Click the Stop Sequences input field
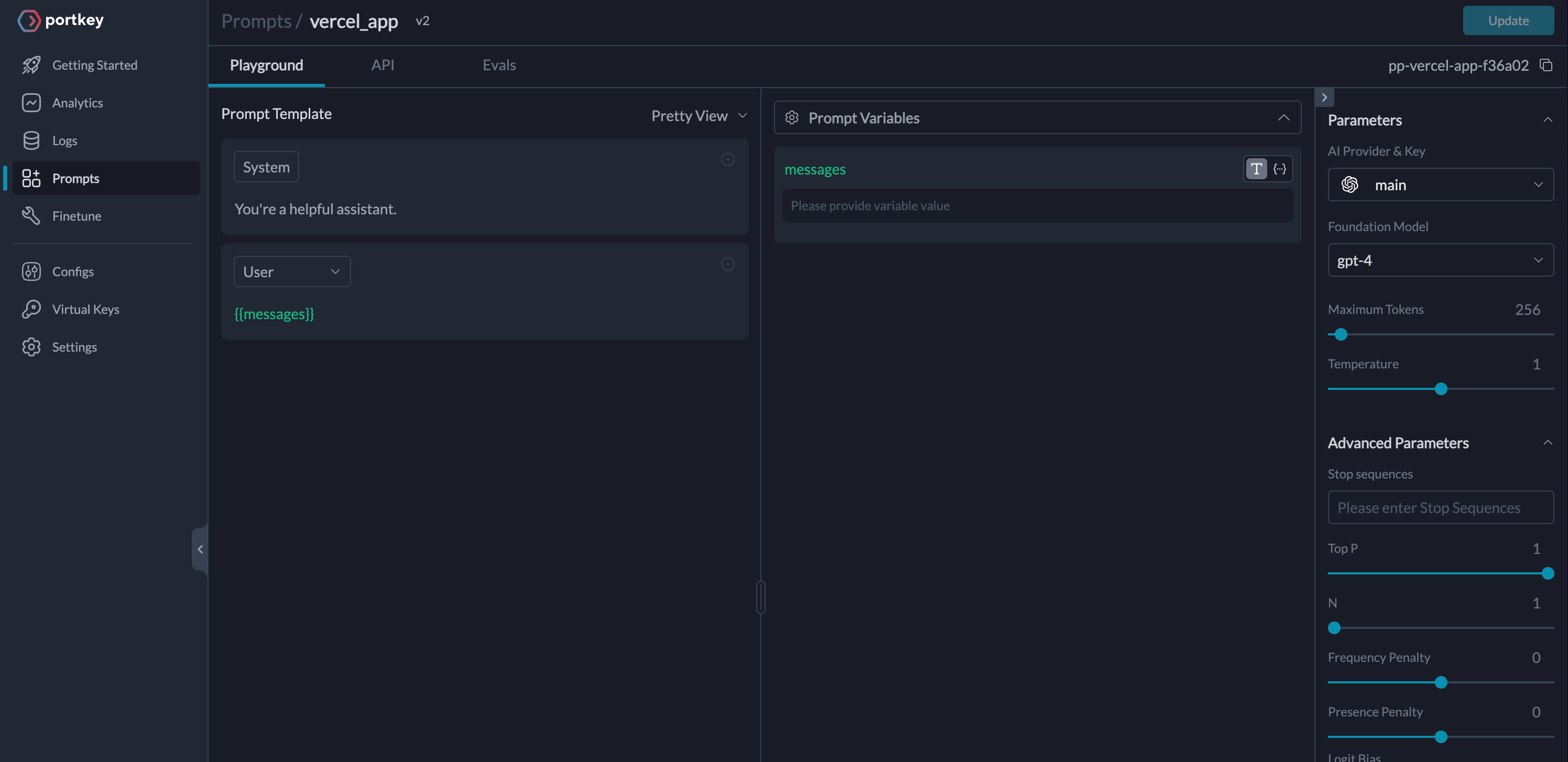Image resolution: width=1568 pixels, height=762 pixels. 1440,508
